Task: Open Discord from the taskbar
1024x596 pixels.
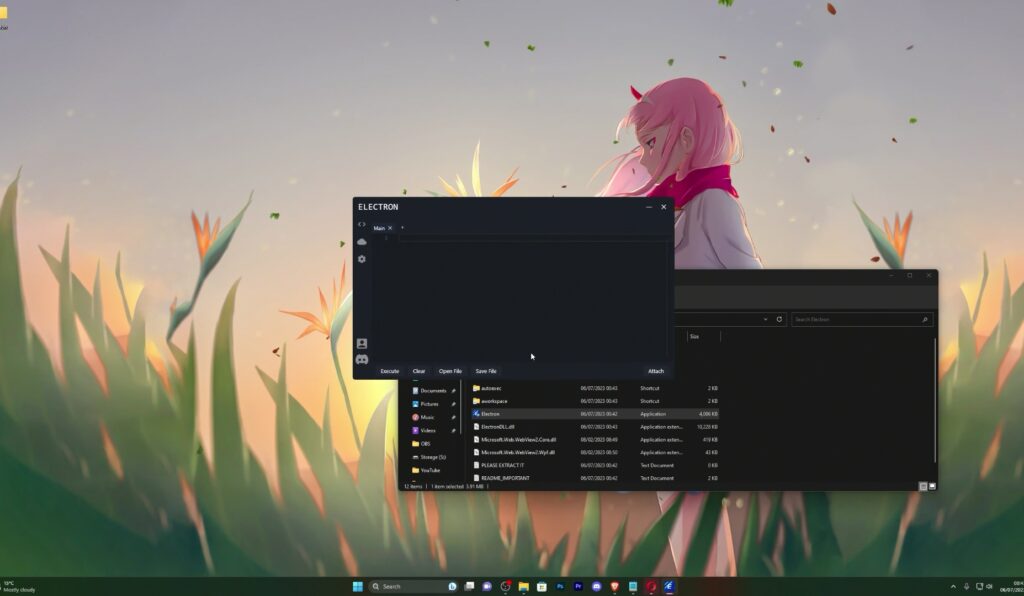Action: coord(596,586)
